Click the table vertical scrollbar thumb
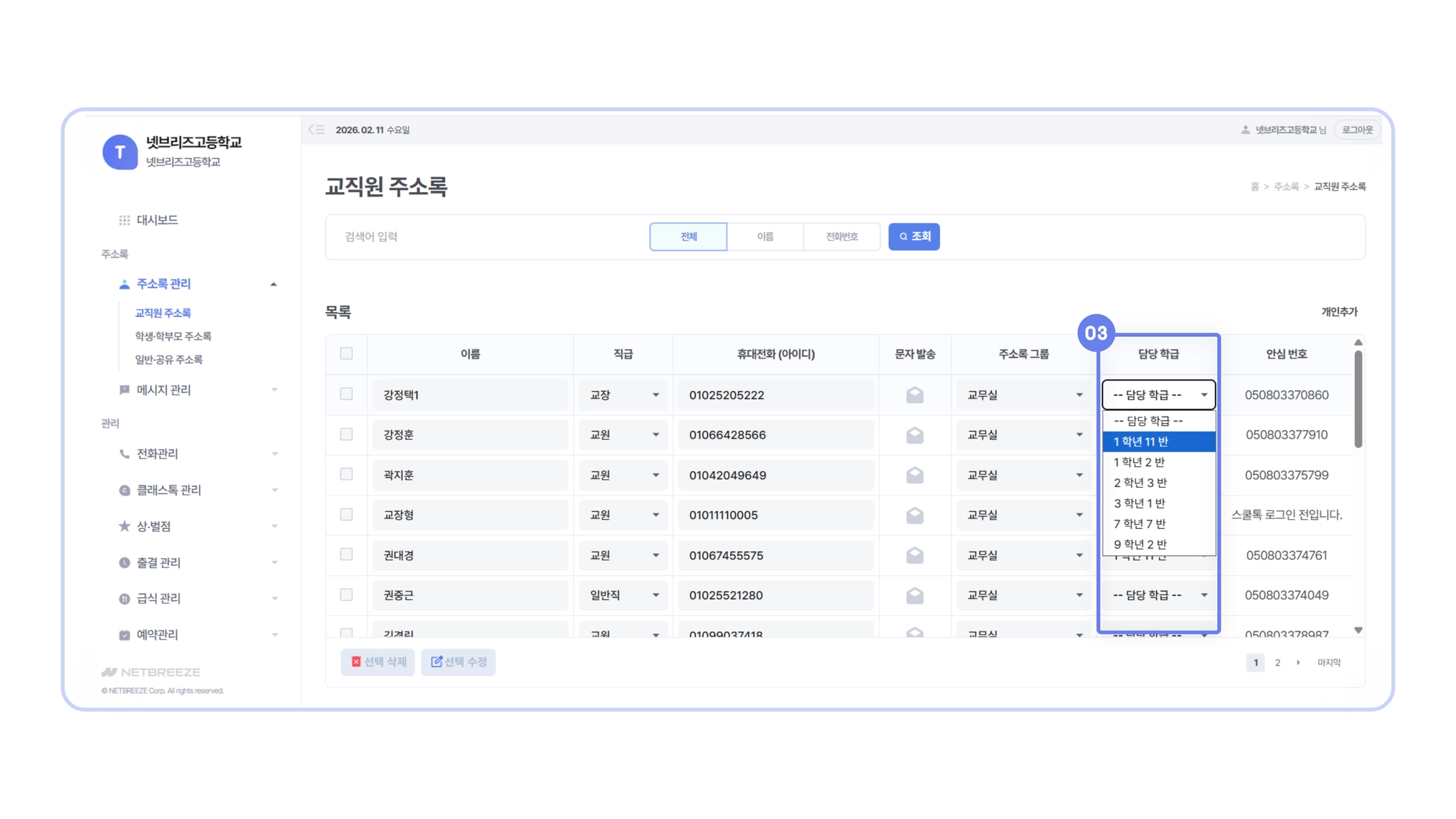Viewport: 1456px width, 819px height. pyautogui.click(x=1358, y=398)
